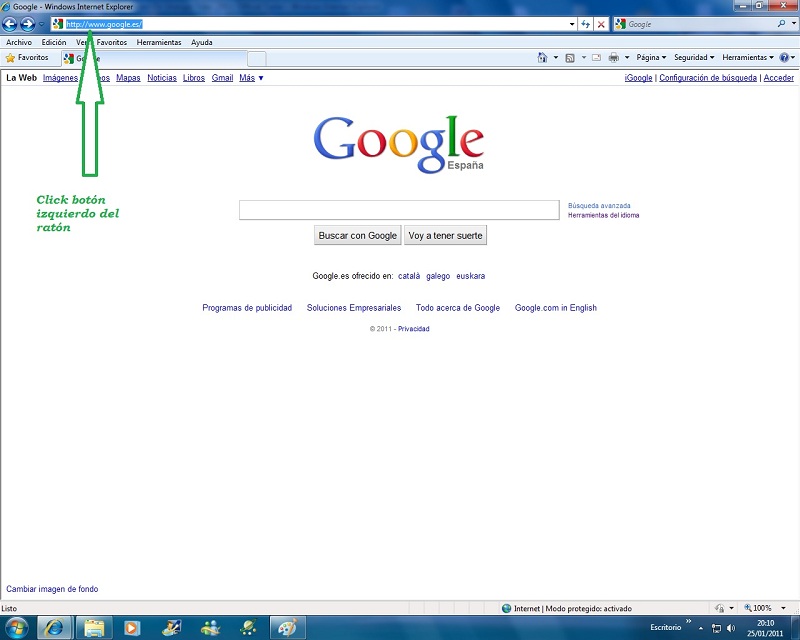Click the Voy a tener suerte button
Image resolution: width=800 pixels, height=640 pixels.
445,235
